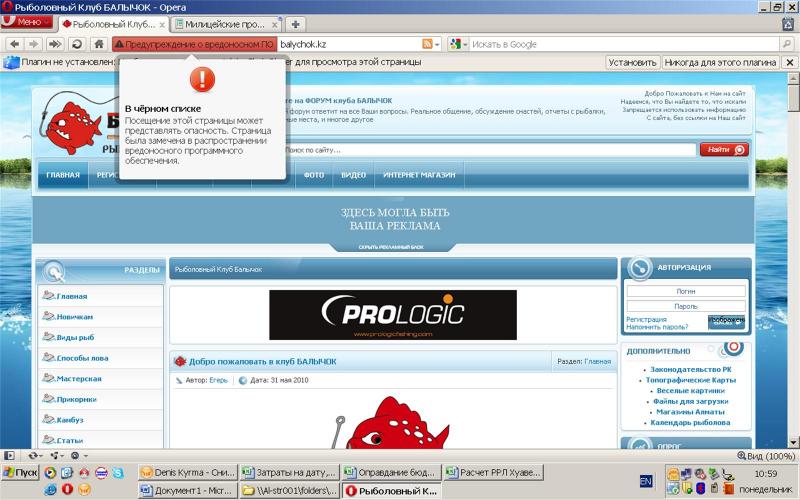Image resolution: width=800 pixels, height=500 pixels.
Task: Switch to the Милицейские про... tab
Action: [x=218, y=22]
